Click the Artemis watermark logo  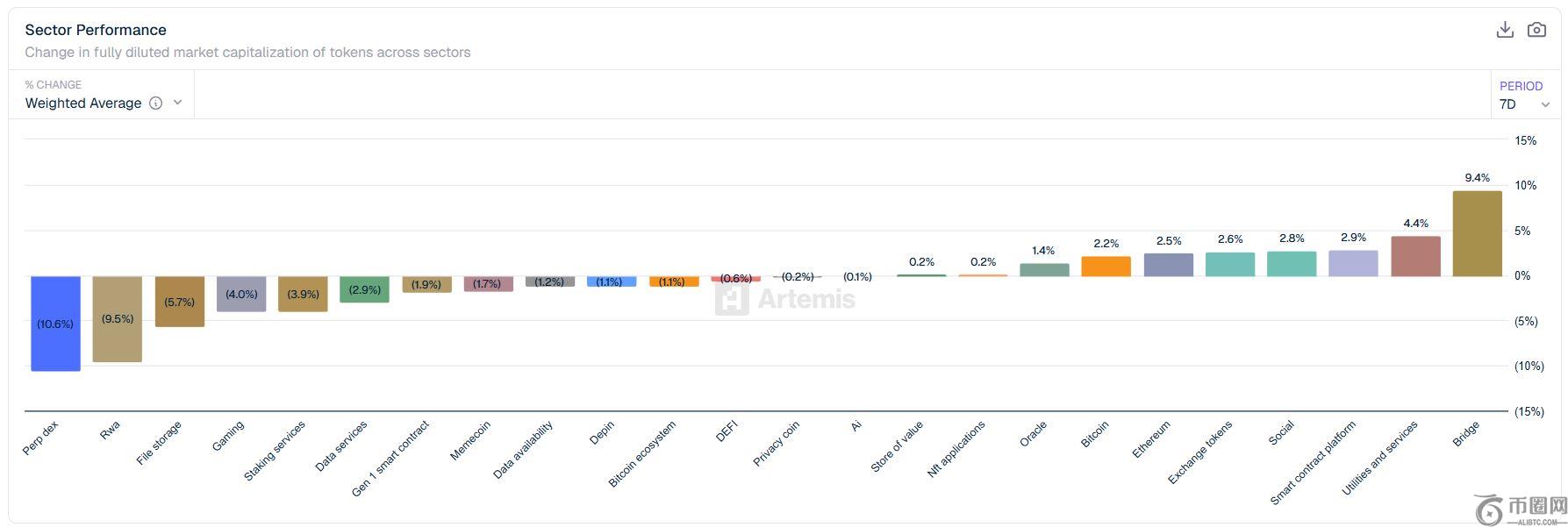click(x=784, y=299)
